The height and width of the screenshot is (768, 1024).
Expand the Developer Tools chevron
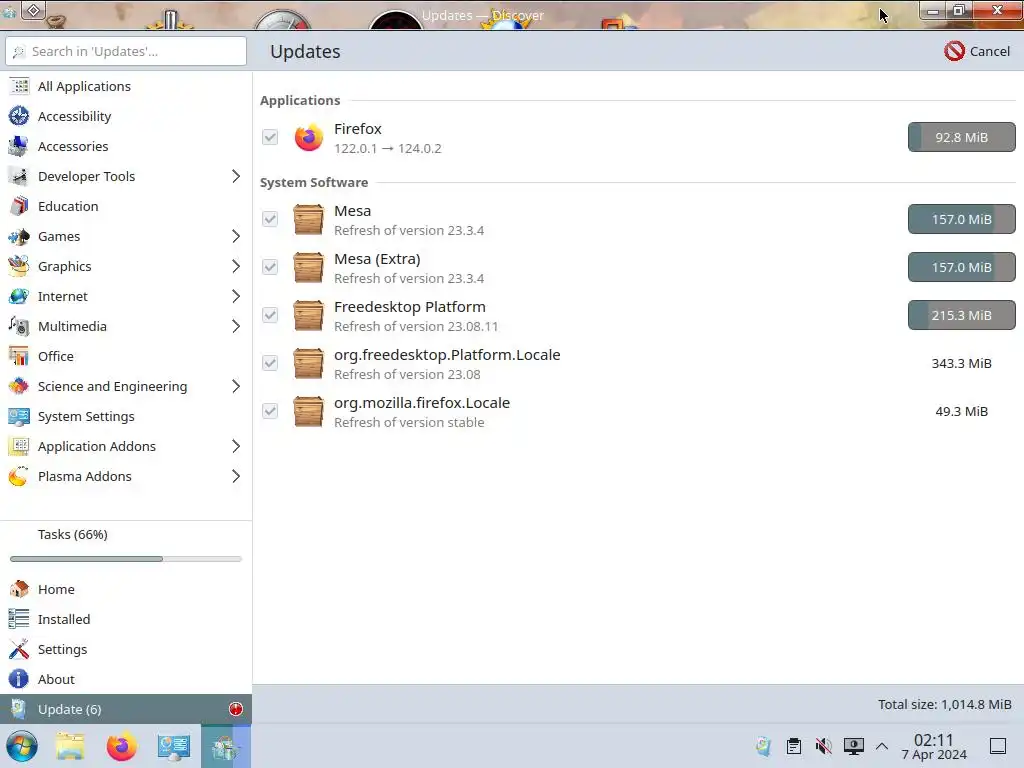tap(236, 176)
